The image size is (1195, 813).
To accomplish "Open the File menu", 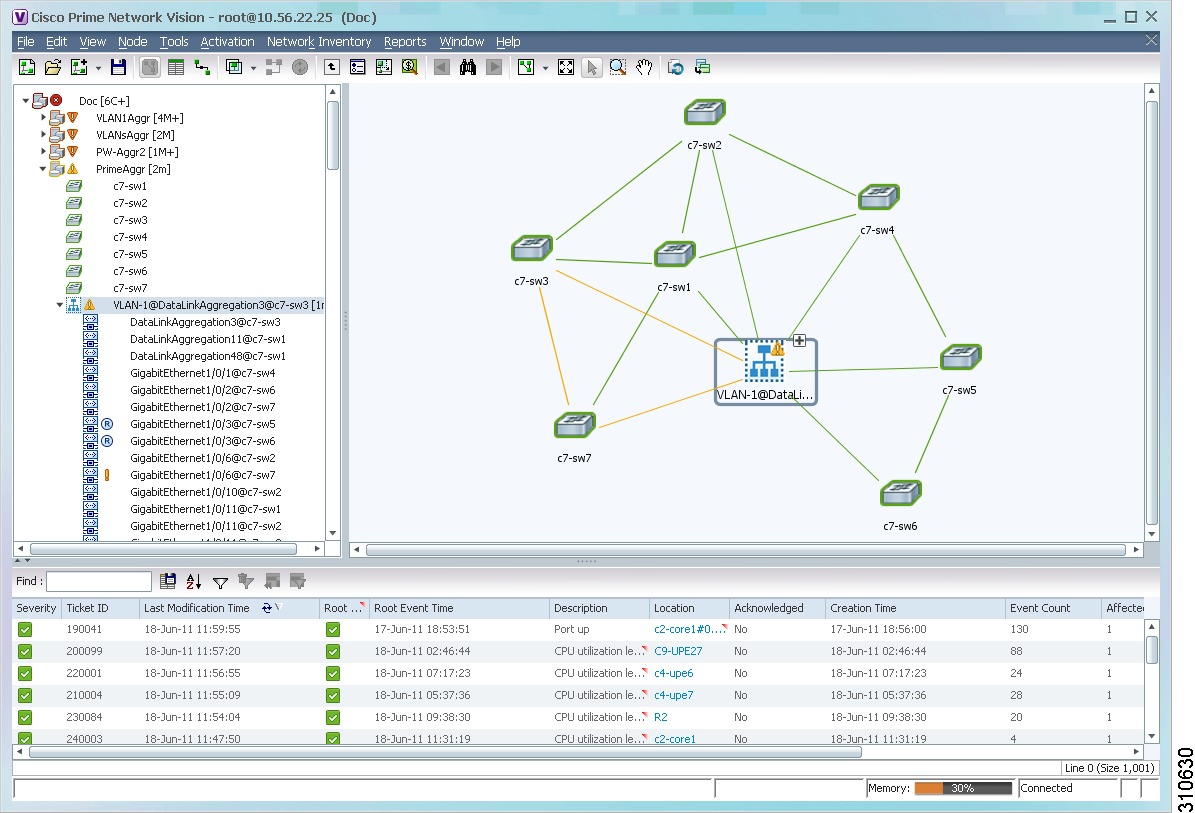I will (x=25, y=42).
